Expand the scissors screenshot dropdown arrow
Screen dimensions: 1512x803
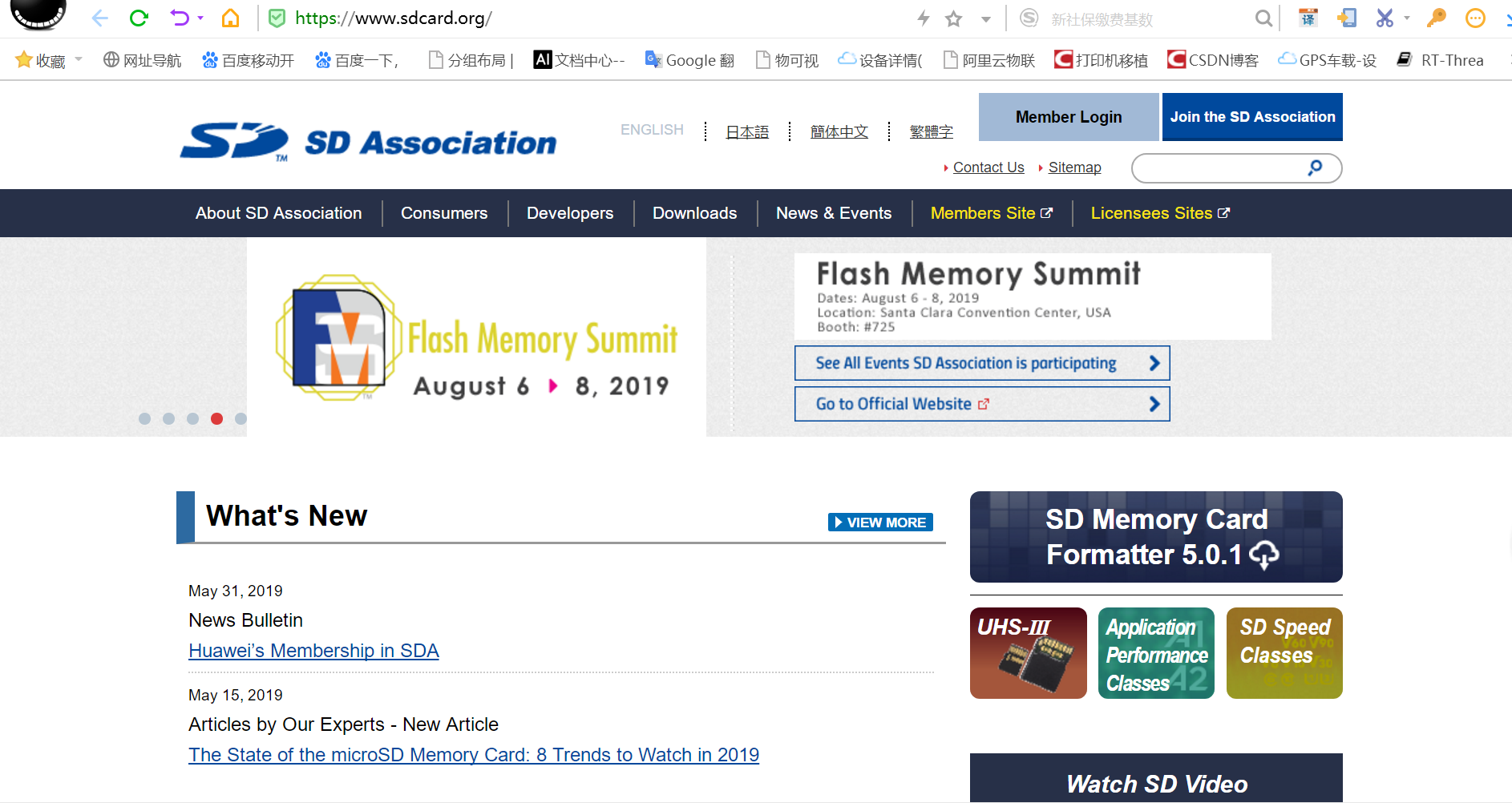(x=1406, y=18)
